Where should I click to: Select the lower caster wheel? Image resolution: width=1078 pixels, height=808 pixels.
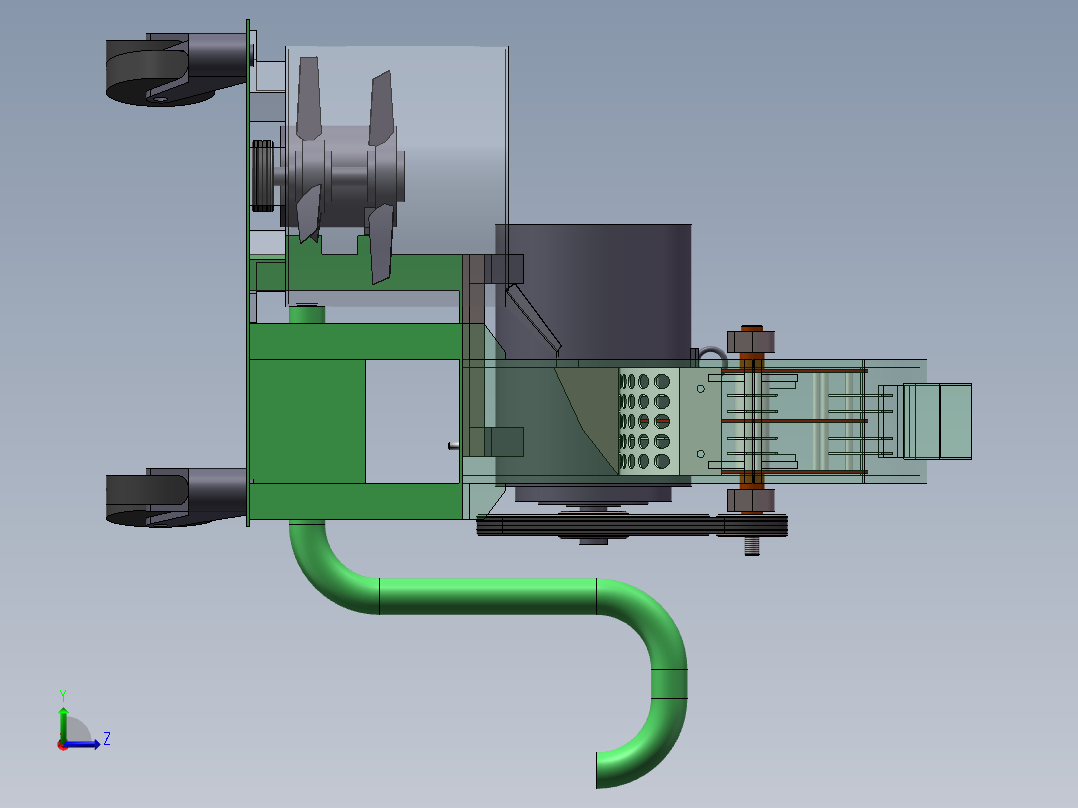(x=146, y=500)
